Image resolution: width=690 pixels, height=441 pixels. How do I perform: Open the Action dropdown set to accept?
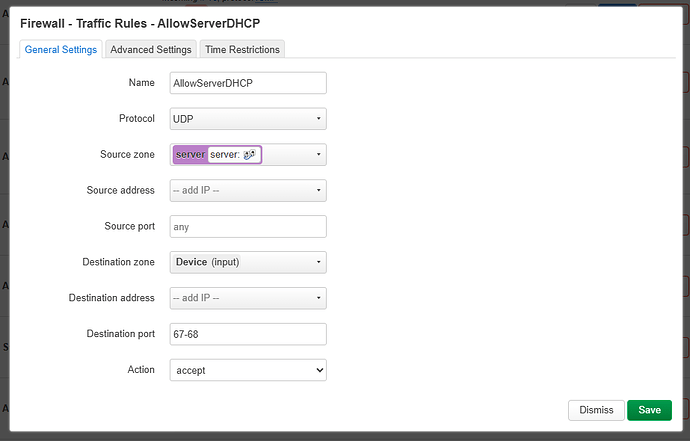click(248, 370)
